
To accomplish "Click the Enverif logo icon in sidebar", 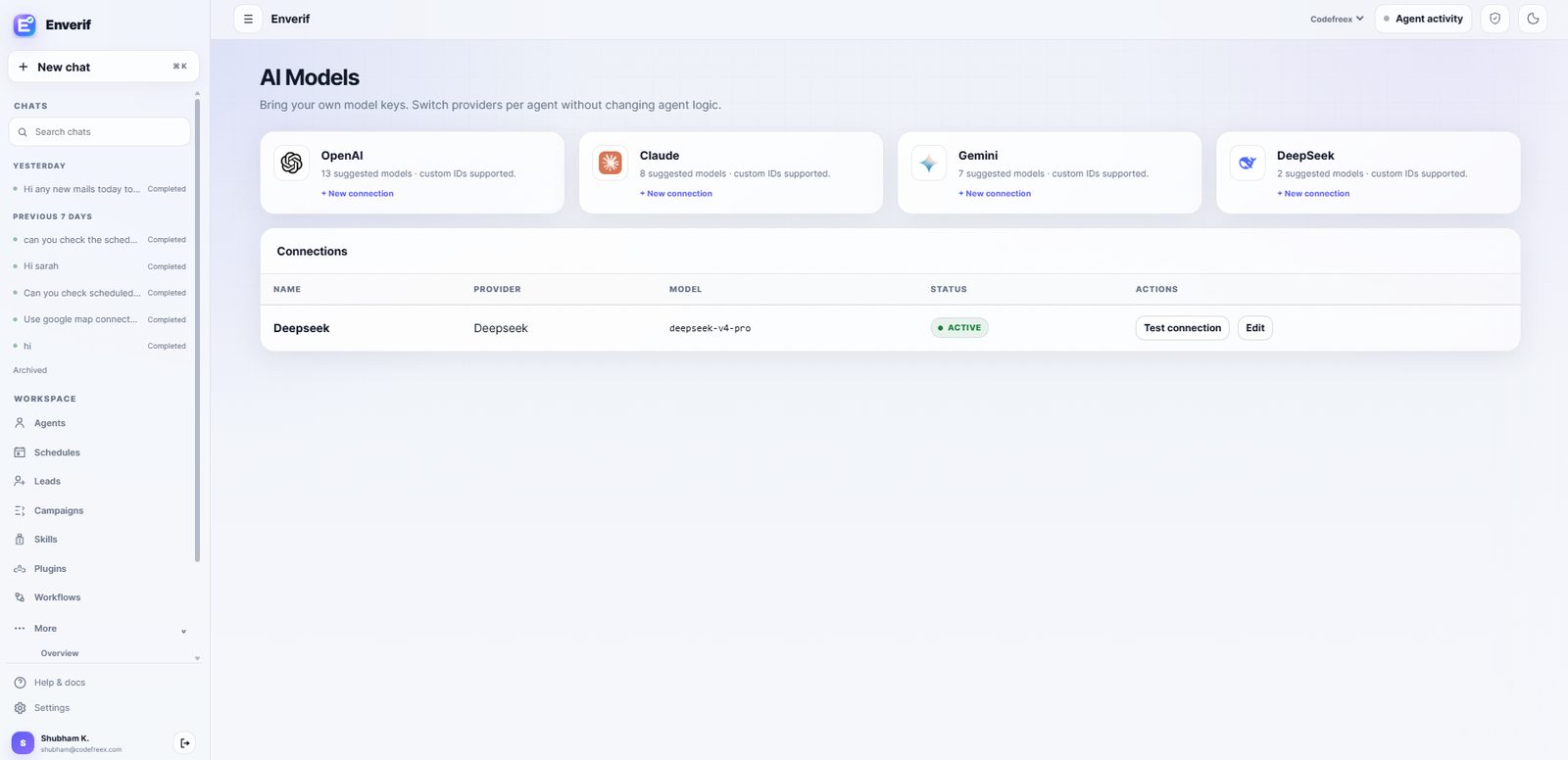I will point(24,24).
